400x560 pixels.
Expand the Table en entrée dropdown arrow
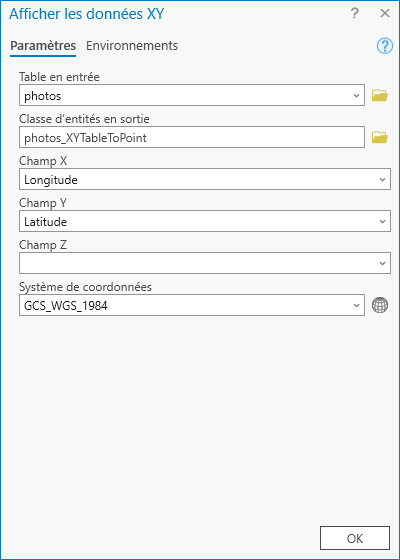(x=356, y=96)
